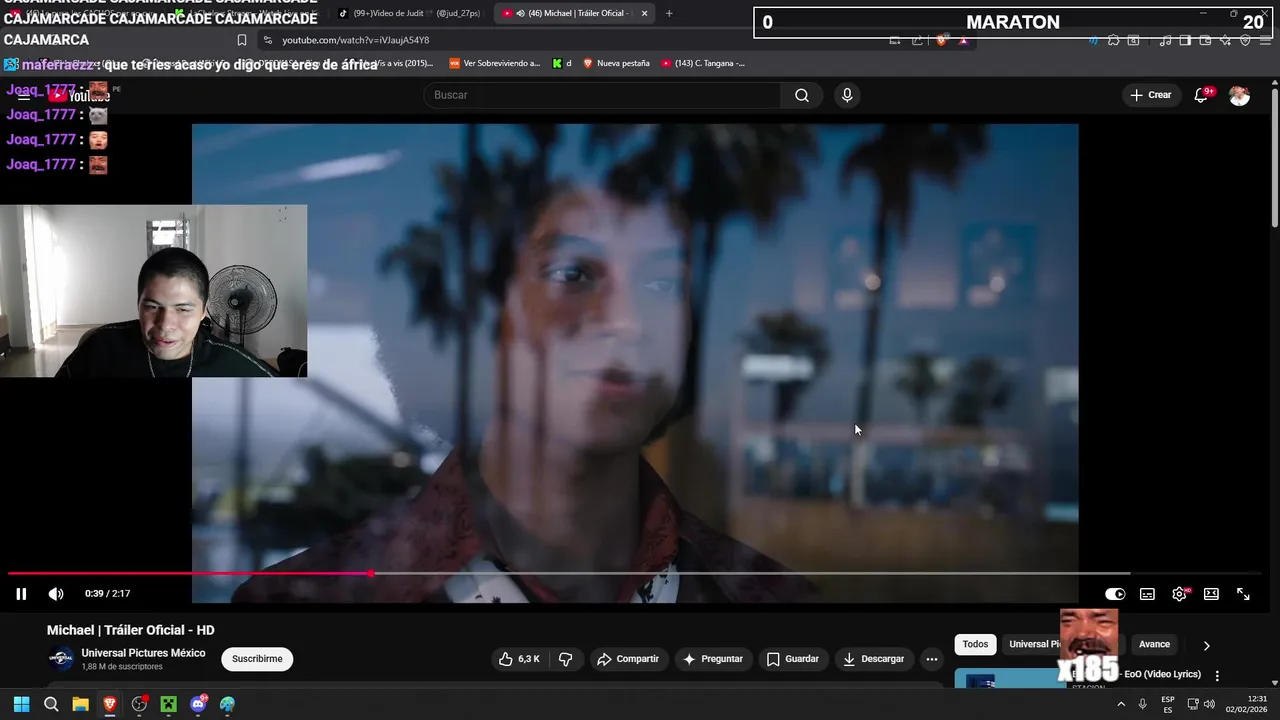The height and width of the screenshot is (720, 1280).
Task: Select the Todos filter chip
Action: point(975,644)
